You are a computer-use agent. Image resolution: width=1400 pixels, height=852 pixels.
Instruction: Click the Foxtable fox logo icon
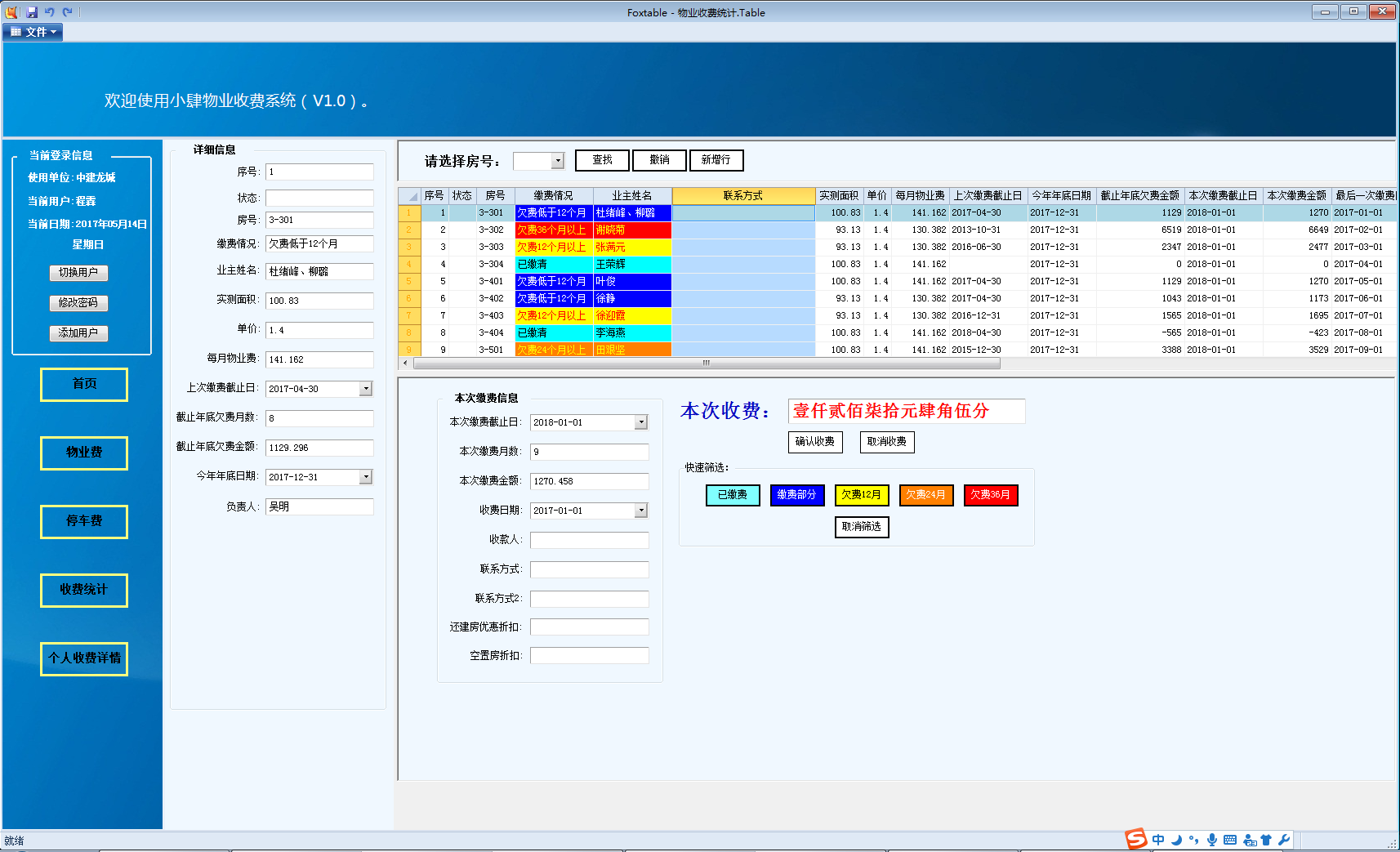(12, 12)
